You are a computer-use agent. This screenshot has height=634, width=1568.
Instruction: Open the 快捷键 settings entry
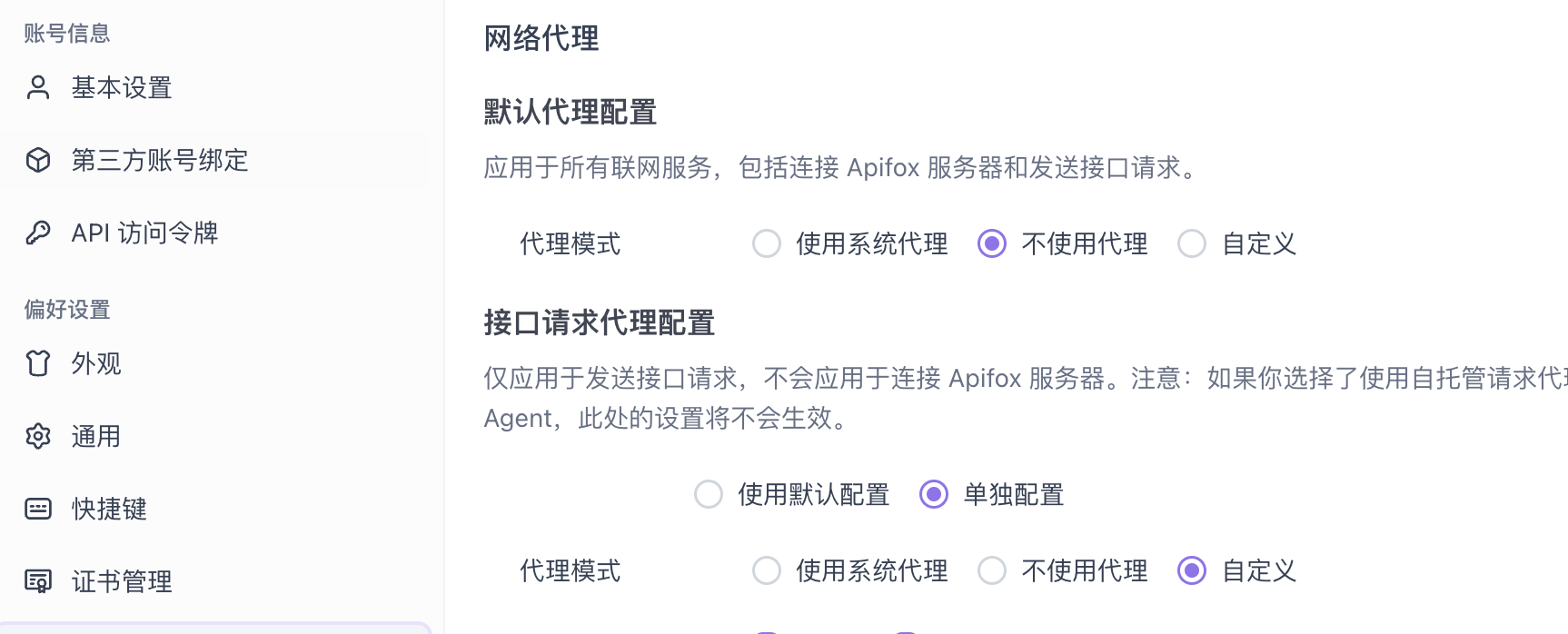109,509
